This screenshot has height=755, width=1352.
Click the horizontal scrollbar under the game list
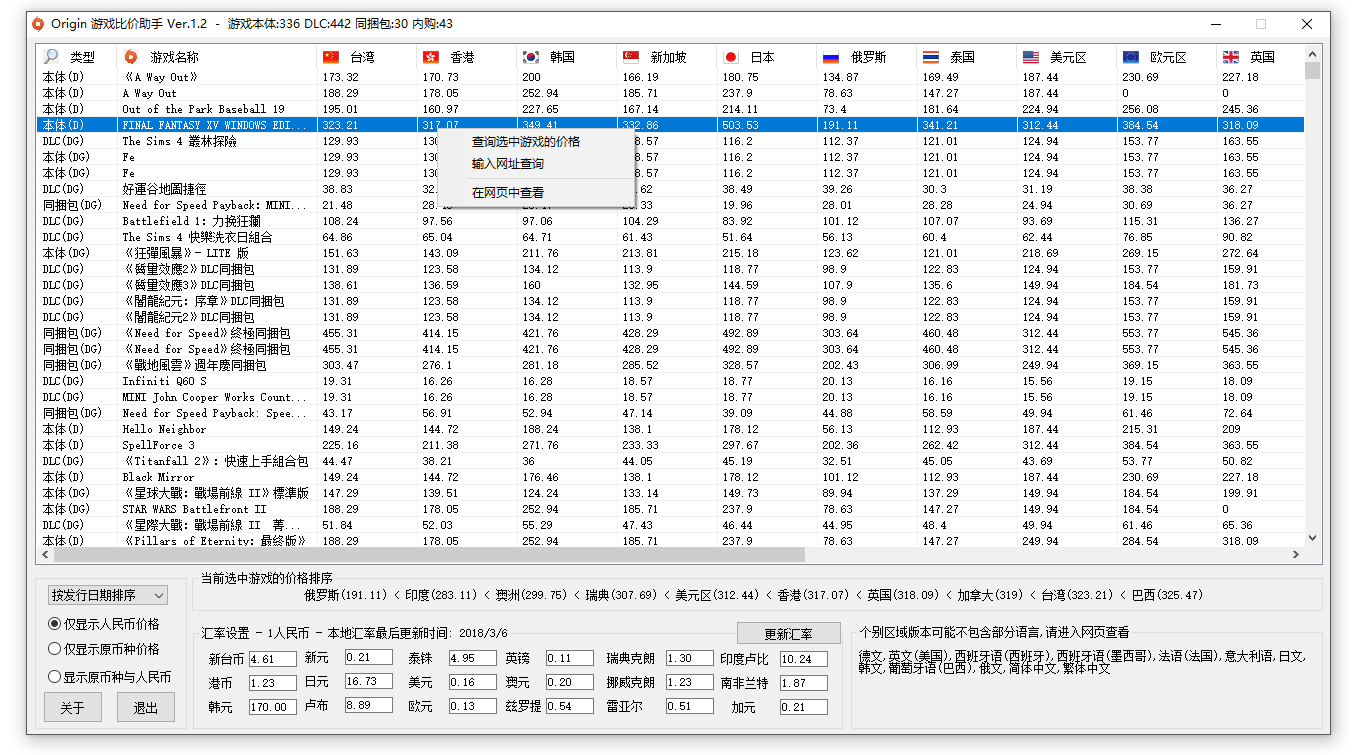(x=430, y=555)
